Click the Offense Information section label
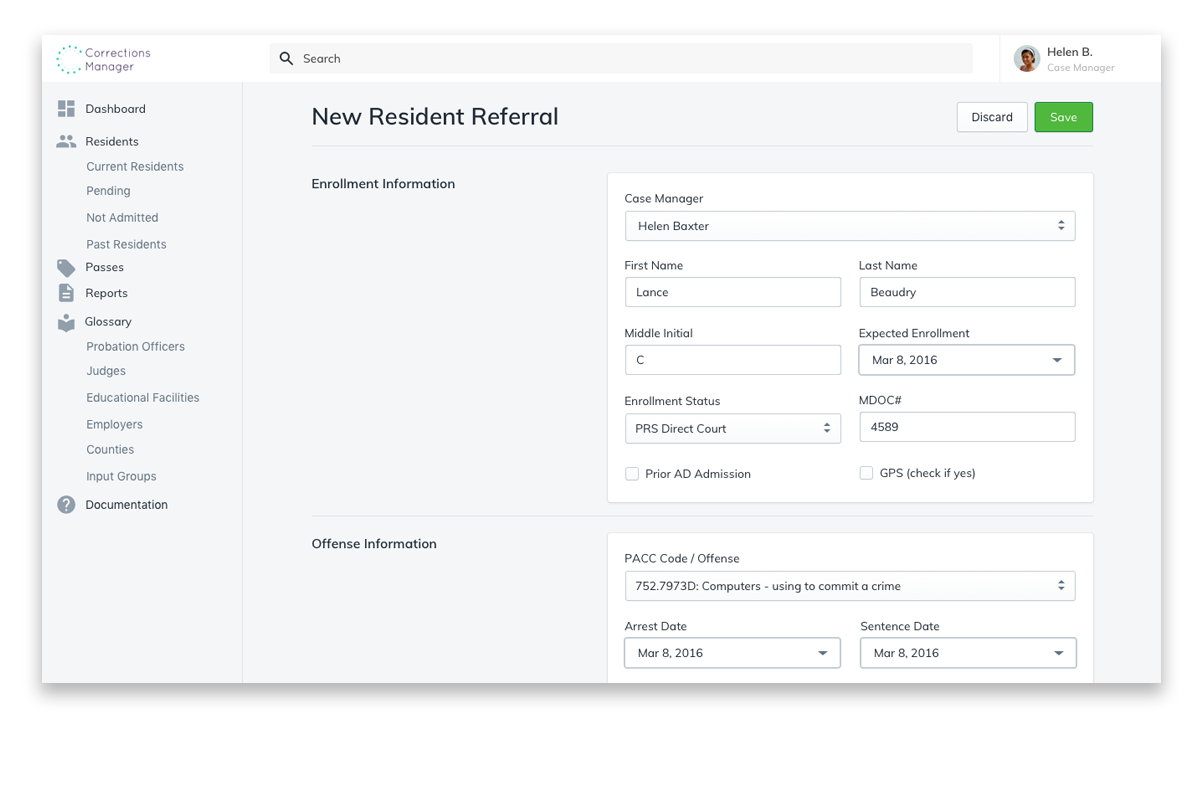The height and width of the screenshot is (800, 1200). pos(374,544)
